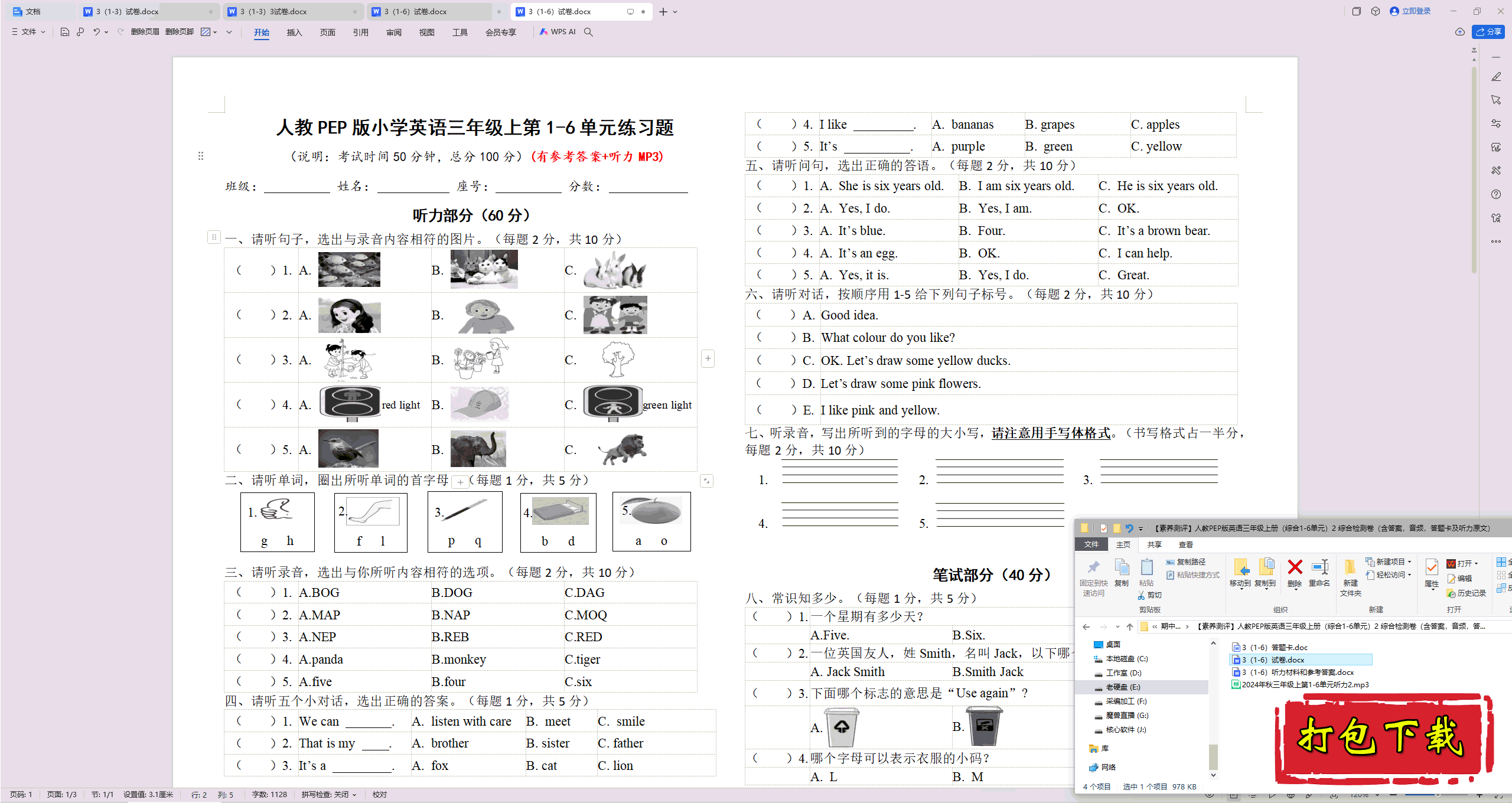Viewport: 1512px width, 803px height.
Task: Open the 查看 tab in Explorer
Action: point(1186,544)
